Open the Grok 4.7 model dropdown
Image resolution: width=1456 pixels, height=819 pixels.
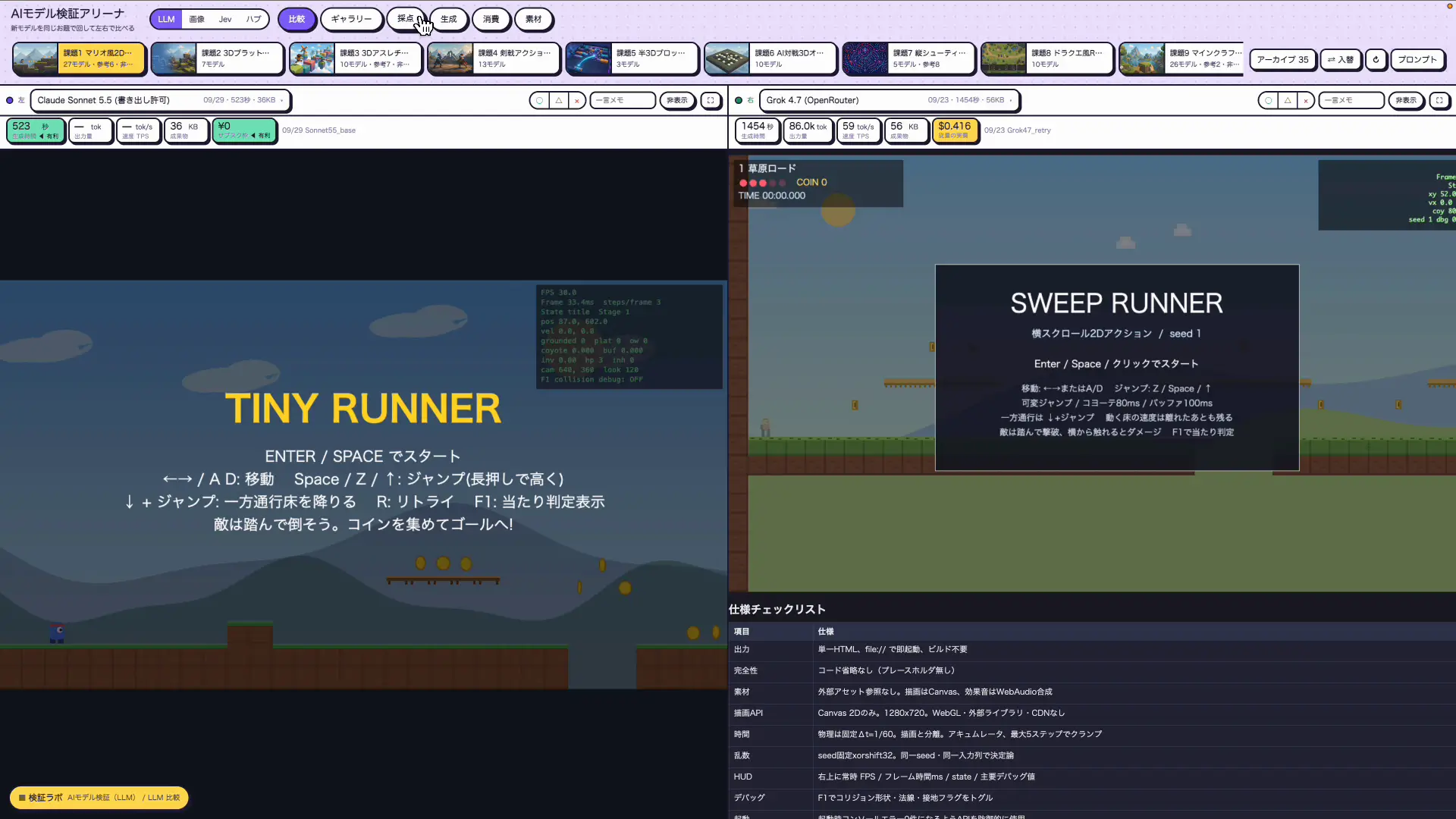point(889,100)
